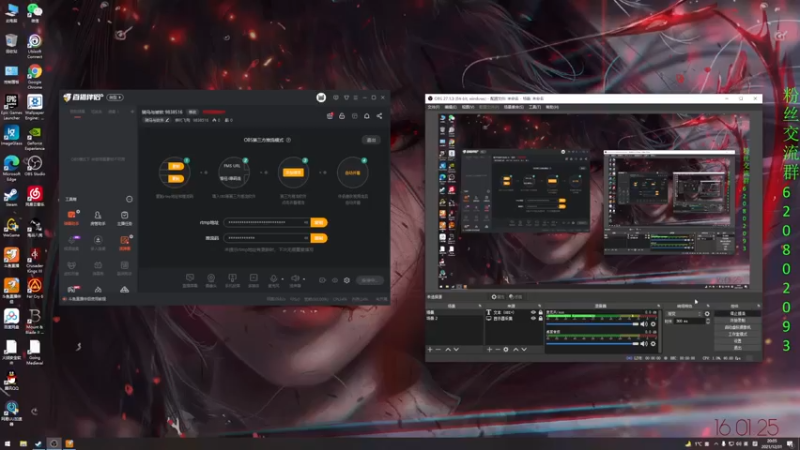Switch to the first tab in the live companion sidebar
Screen dimensions: 800x450
pyautogui.click(x=78, y=112)
